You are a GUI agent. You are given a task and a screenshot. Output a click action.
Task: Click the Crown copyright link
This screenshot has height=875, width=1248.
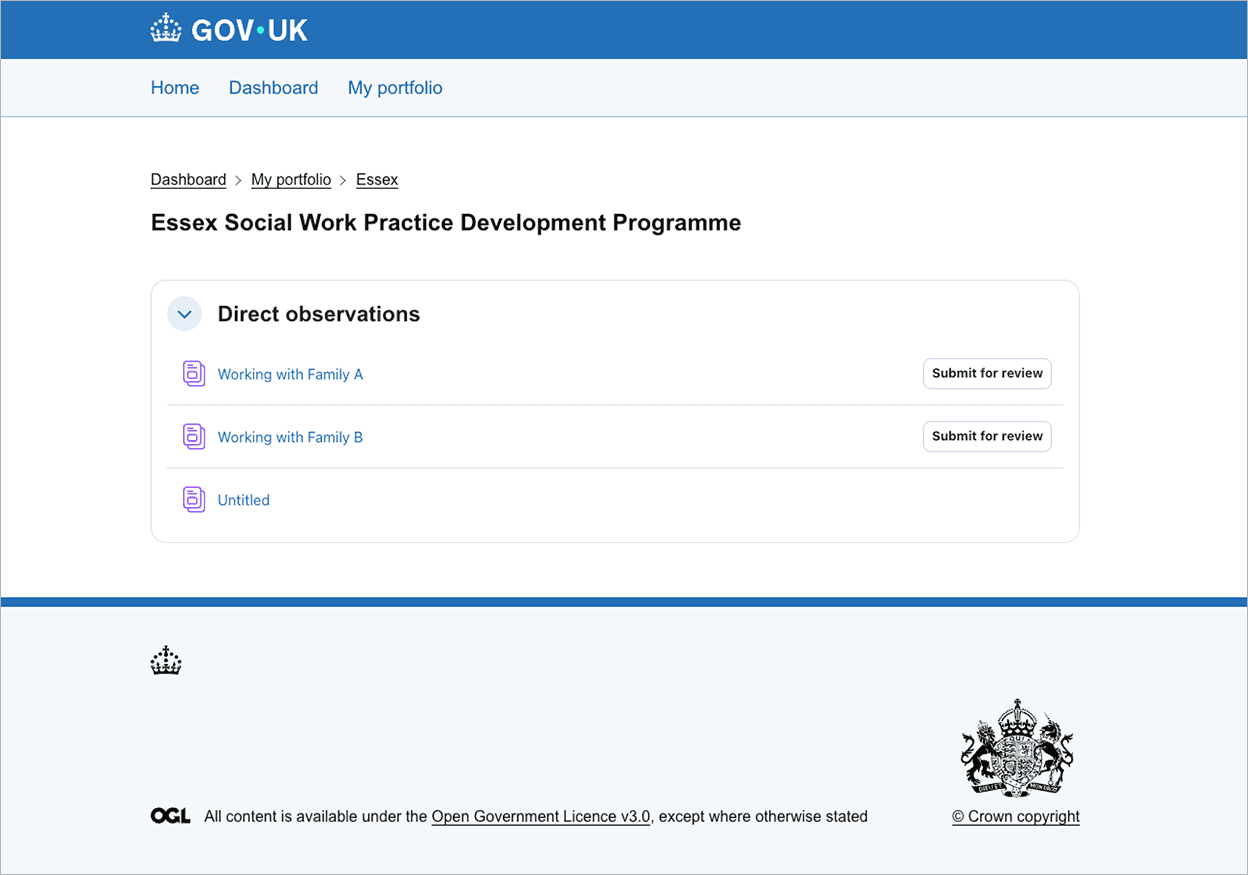(x=1016, y=816)
